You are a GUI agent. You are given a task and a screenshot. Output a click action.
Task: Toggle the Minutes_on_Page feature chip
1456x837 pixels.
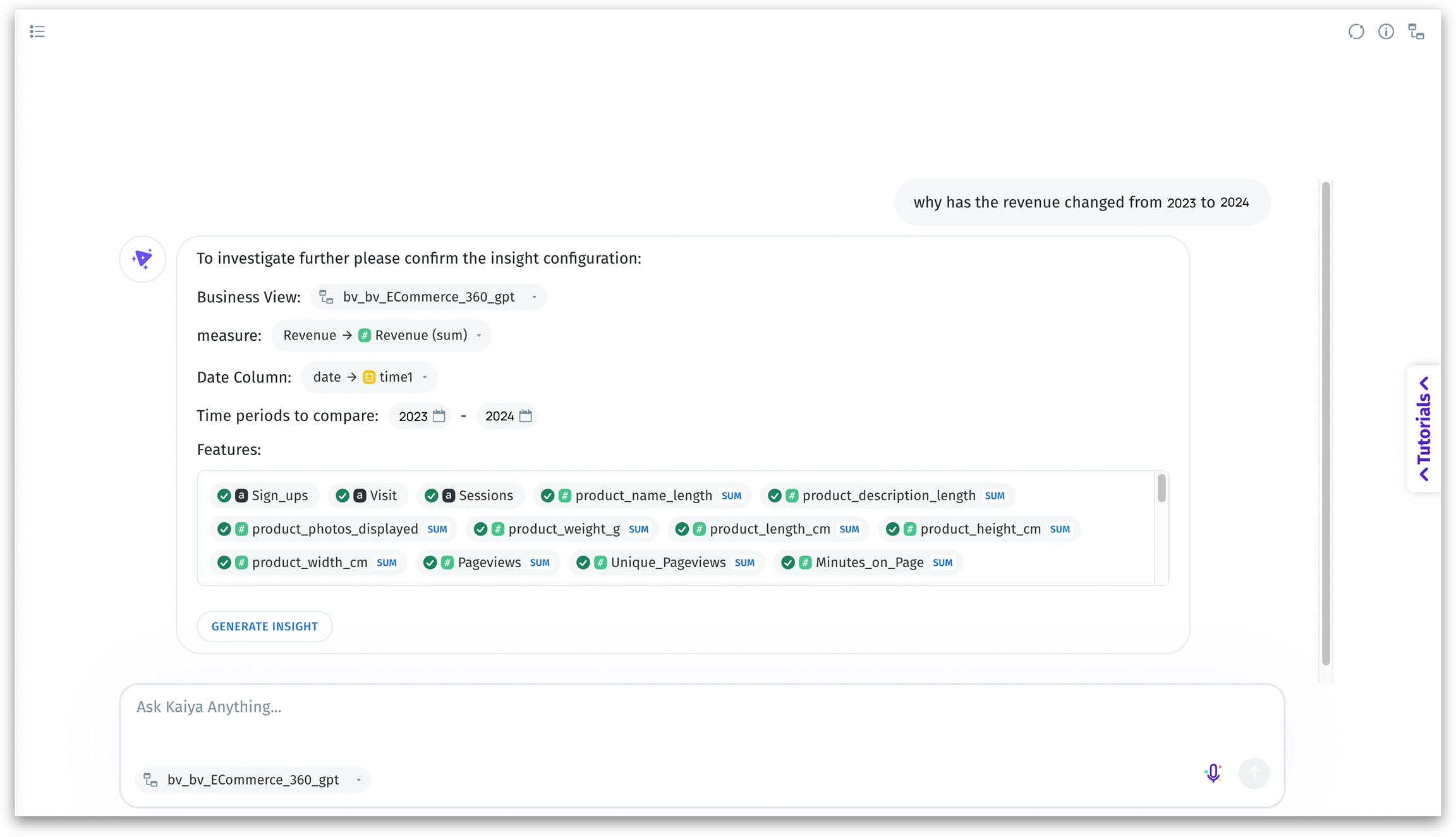point(788,563)
